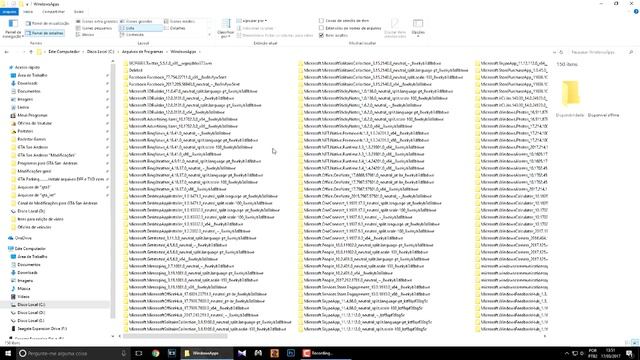Open the Opções button
Screen dimensions: 640x360
point(418,28)
